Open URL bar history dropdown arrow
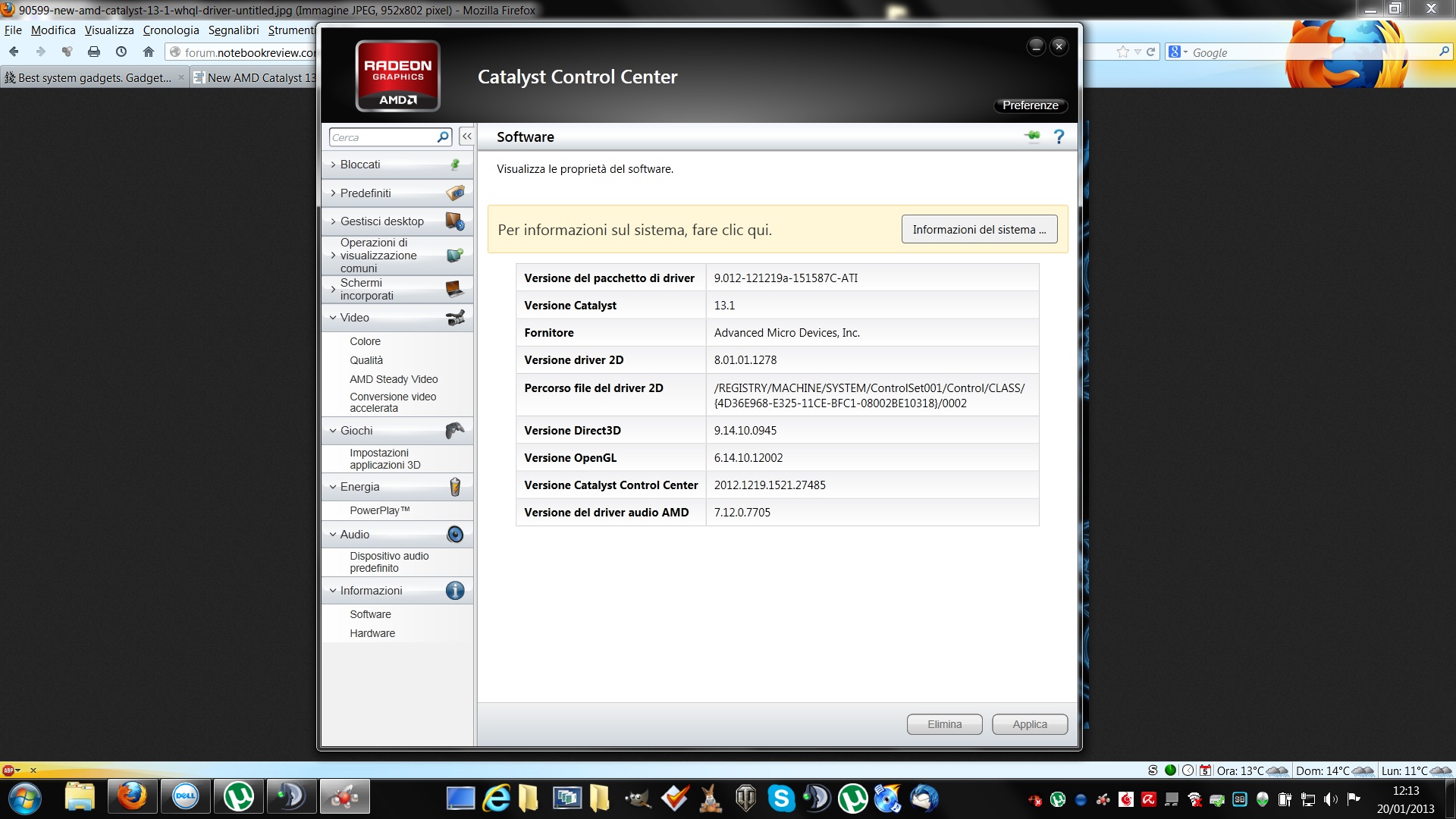Image resolution: width=1456 pixels, height=819 pixels. click(x=1137, y=52)
